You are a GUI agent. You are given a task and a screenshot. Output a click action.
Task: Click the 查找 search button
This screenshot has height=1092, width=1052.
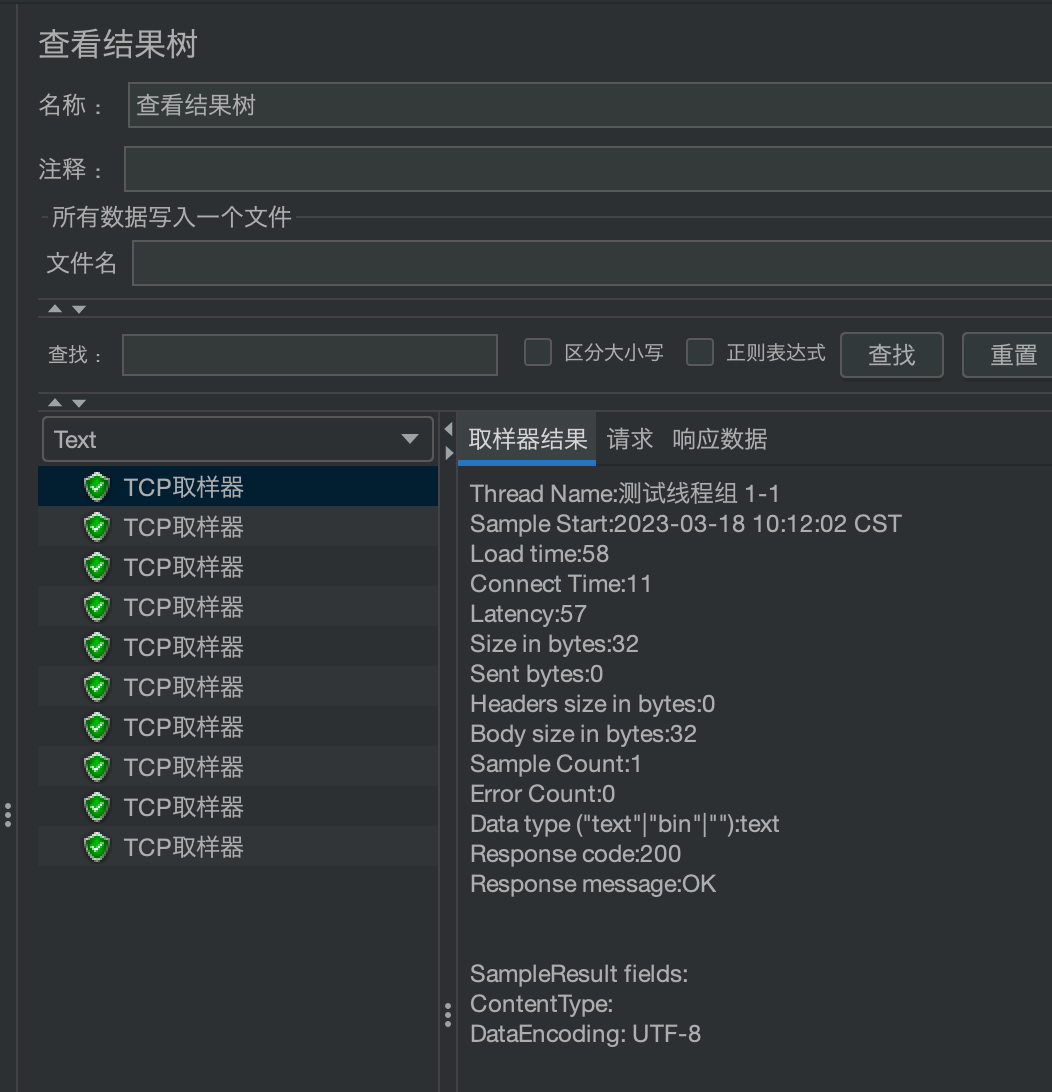(891, 354)
